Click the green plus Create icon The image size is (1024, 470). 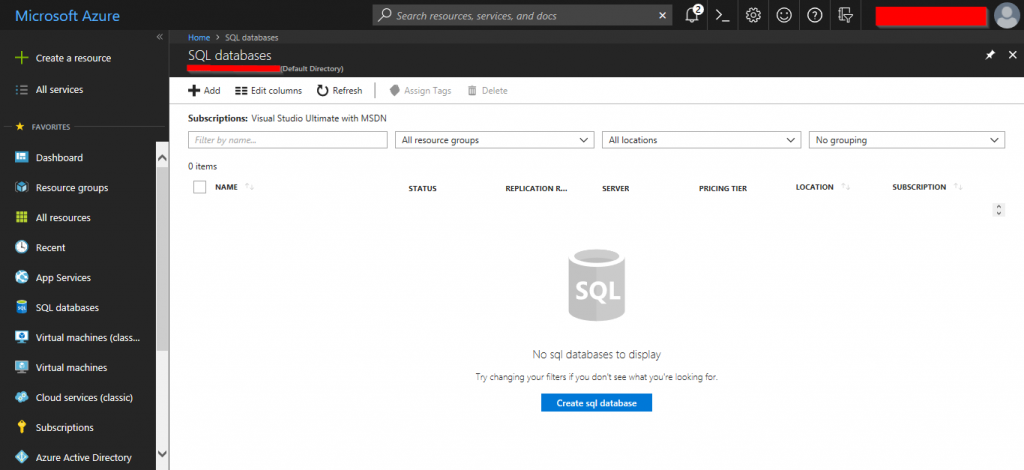(22, 58)
